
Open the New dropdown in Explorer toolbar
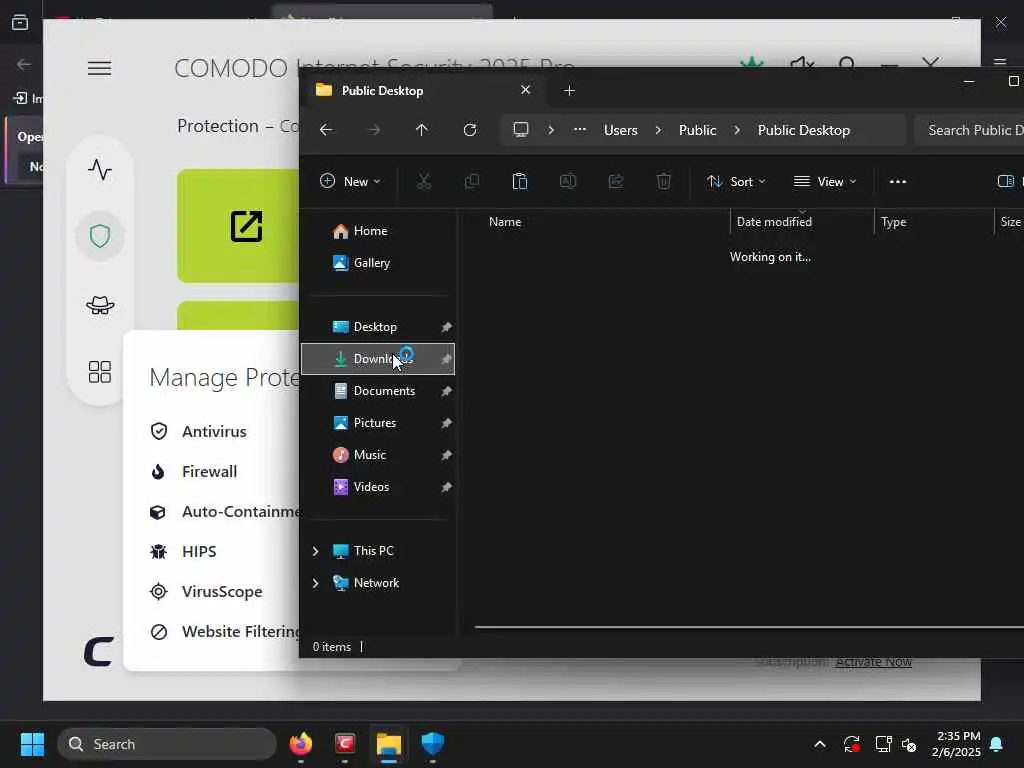[350, 182]
